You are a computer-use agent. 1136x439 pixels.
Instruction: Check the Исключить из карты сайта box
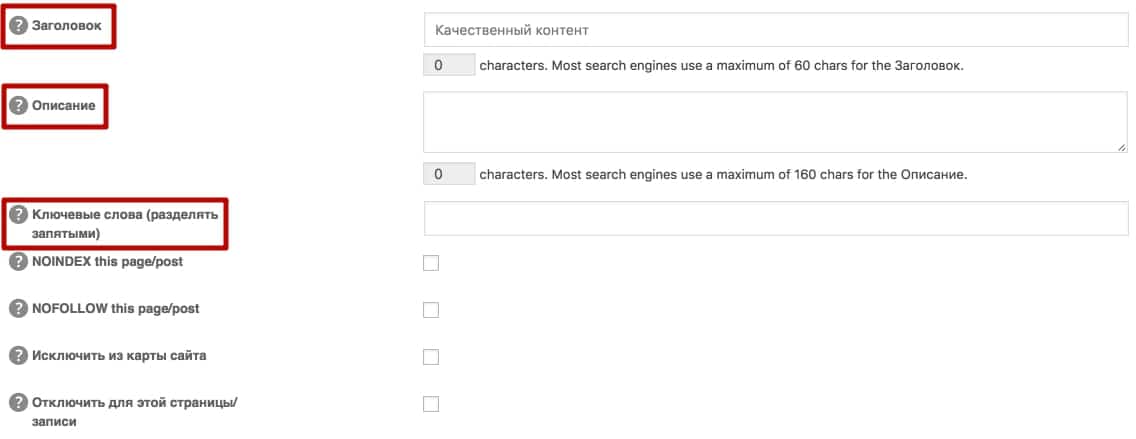(x=431, y=357)
